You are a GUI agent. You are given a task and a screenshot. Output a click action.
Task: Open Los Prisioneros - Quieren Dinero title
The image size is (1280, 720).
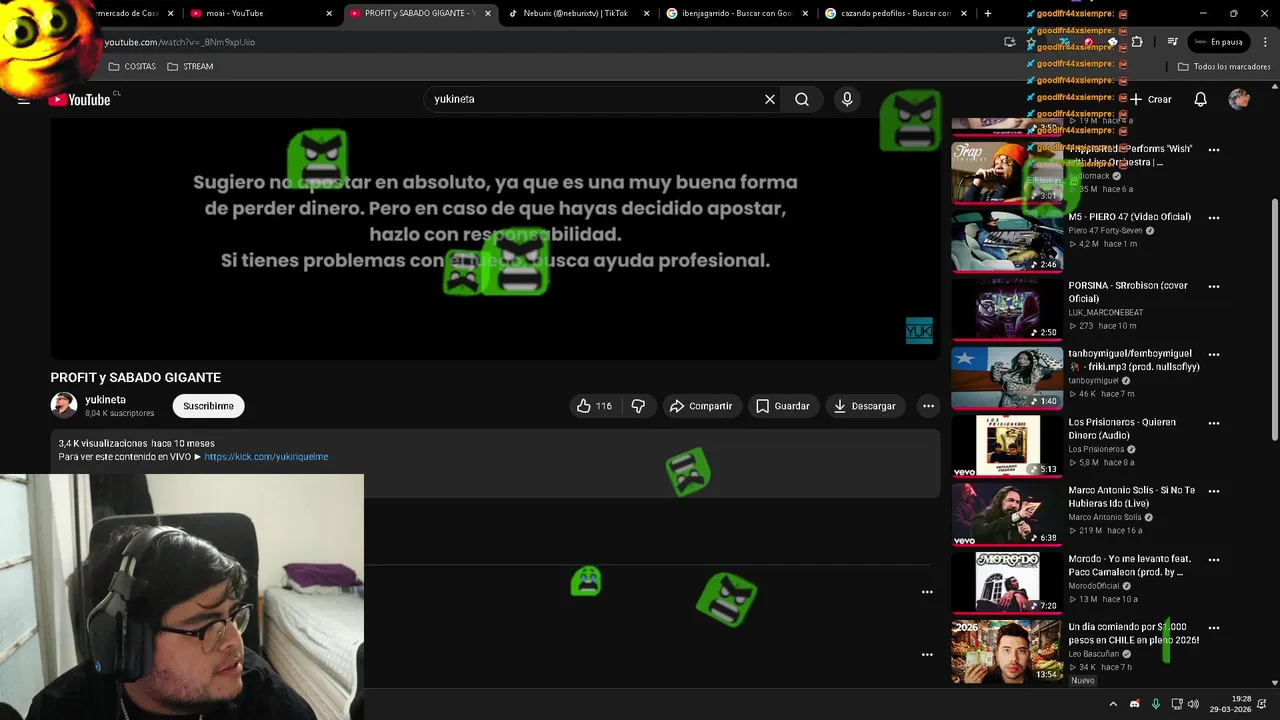(1122, 429)
